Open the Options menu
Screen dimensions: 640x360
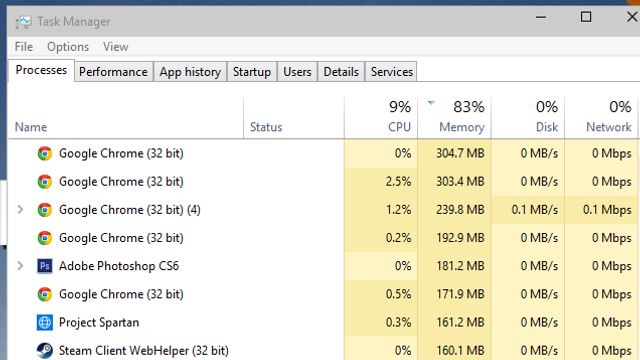point(68,47)
